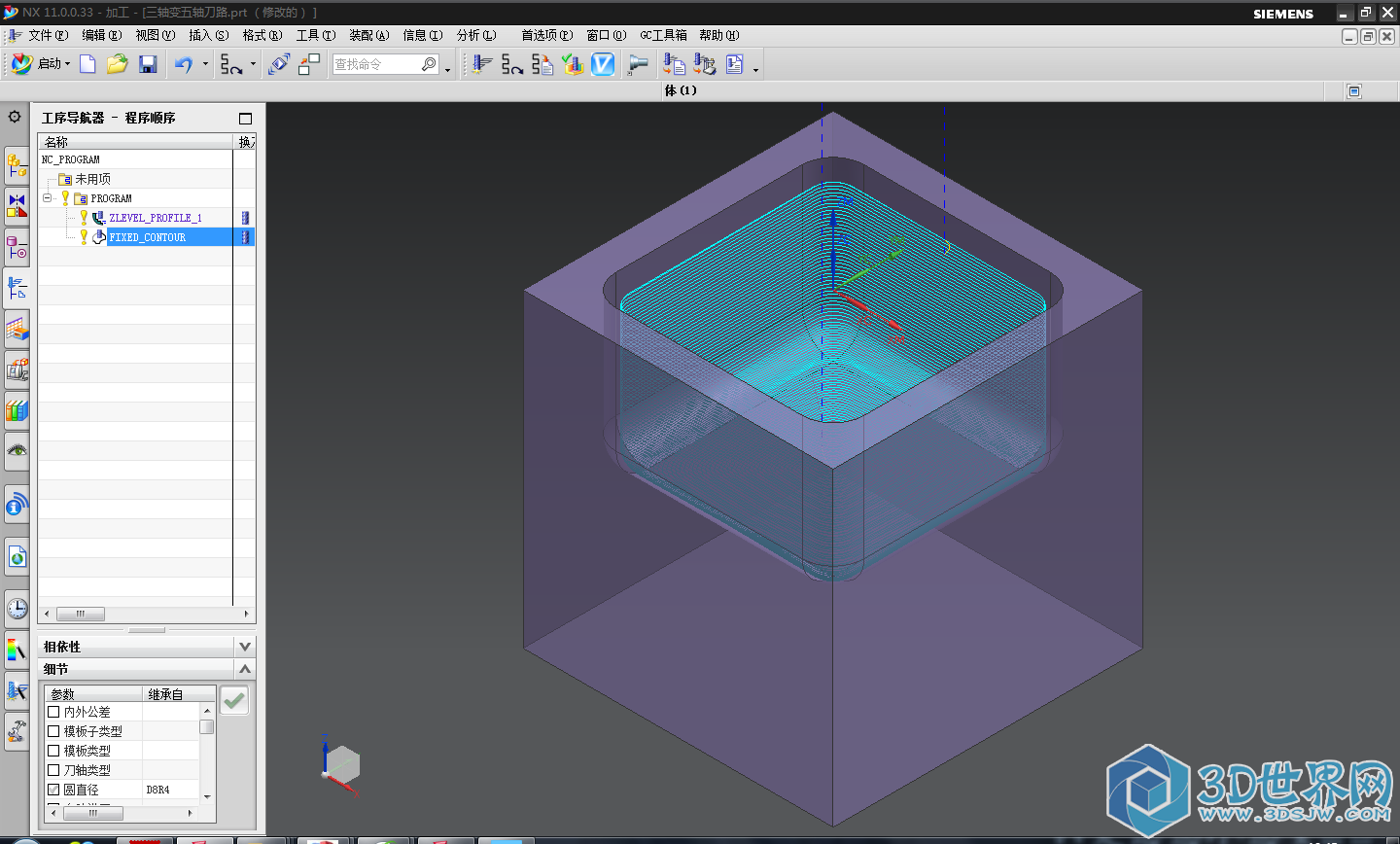Open the toolbar options arrow after the documentation icon
Viewport: 1400px width, 844px height.
pos(755,68)
